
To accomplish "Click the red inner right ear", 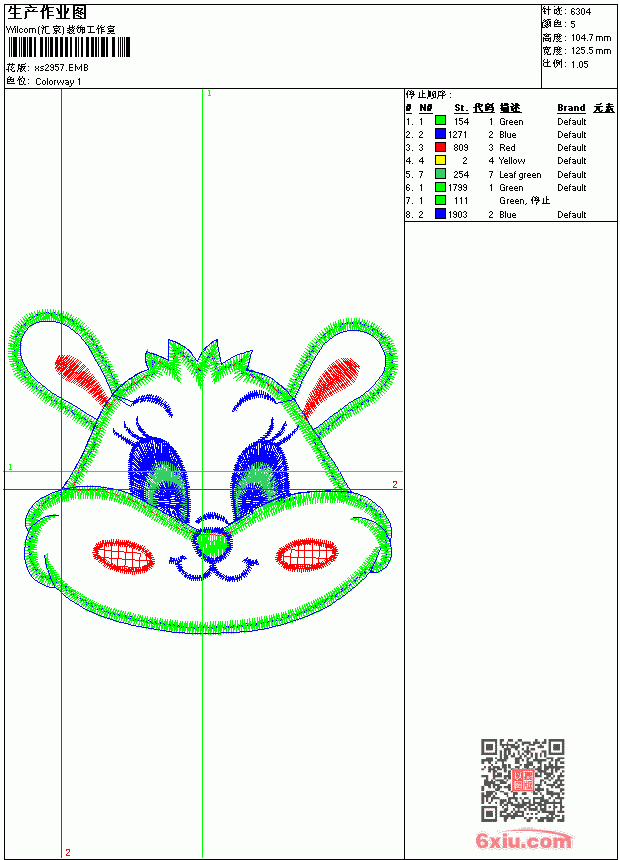I will pyautogui.click(x=329, y=384).
